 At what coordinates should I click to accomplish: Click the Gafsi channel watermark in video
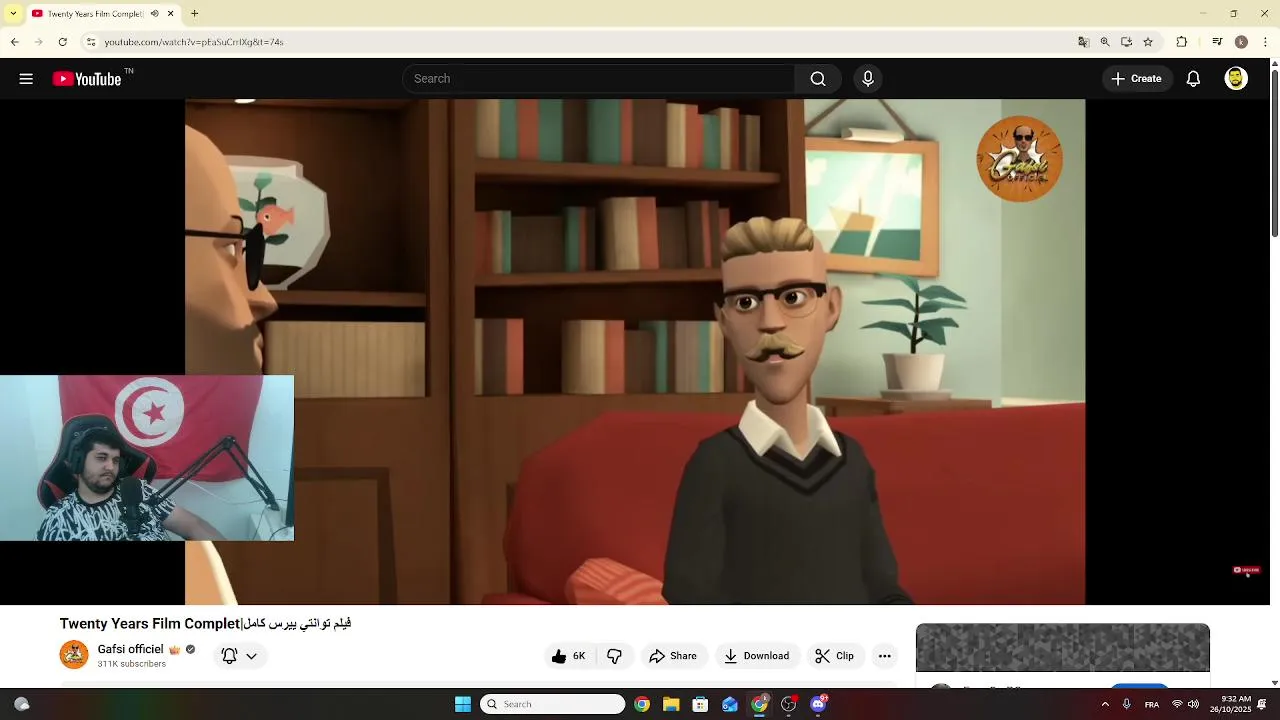point(1019,159)
